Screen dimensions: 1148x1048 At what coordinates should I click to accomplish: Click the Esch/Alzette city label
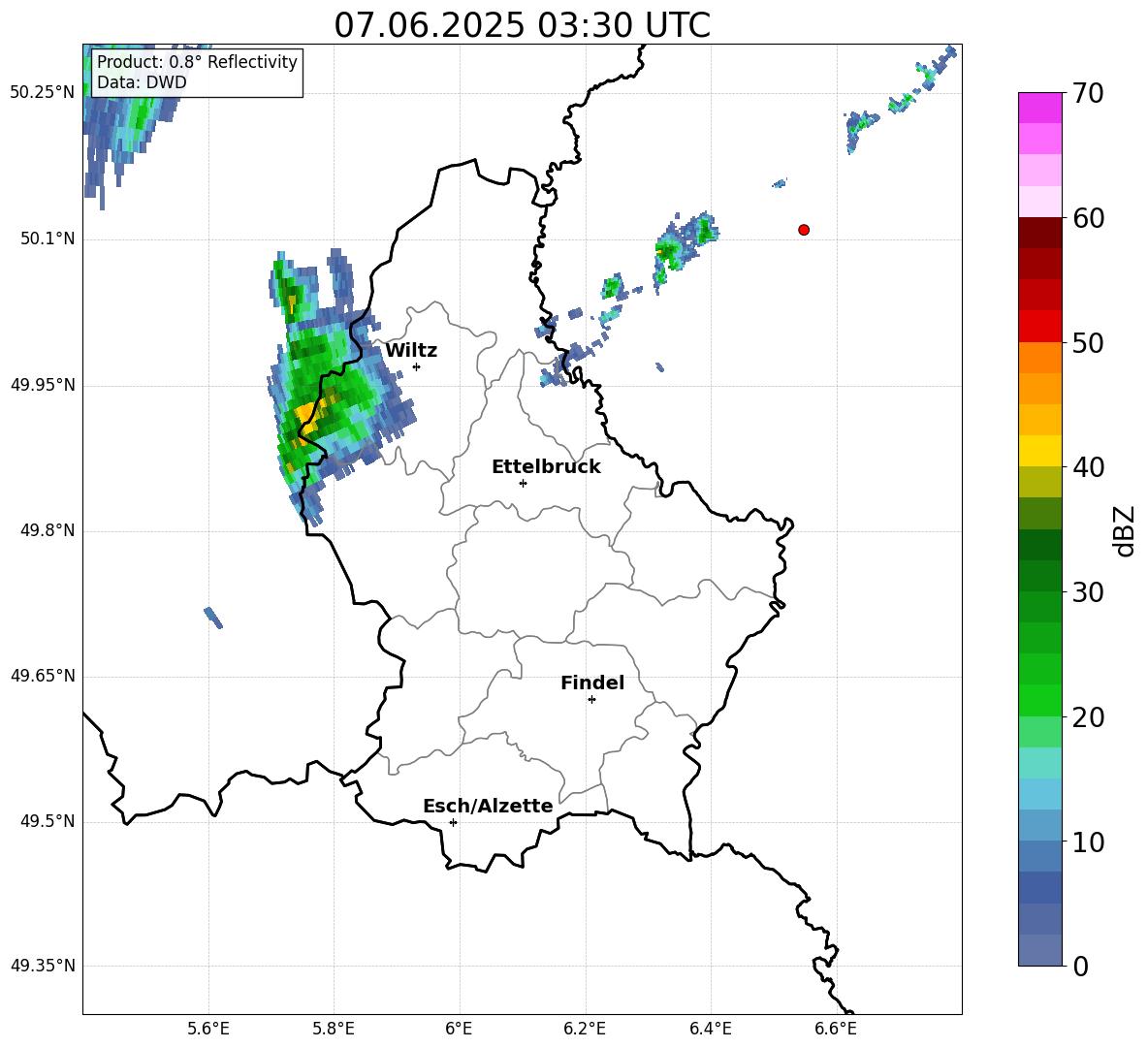point(488,806)
